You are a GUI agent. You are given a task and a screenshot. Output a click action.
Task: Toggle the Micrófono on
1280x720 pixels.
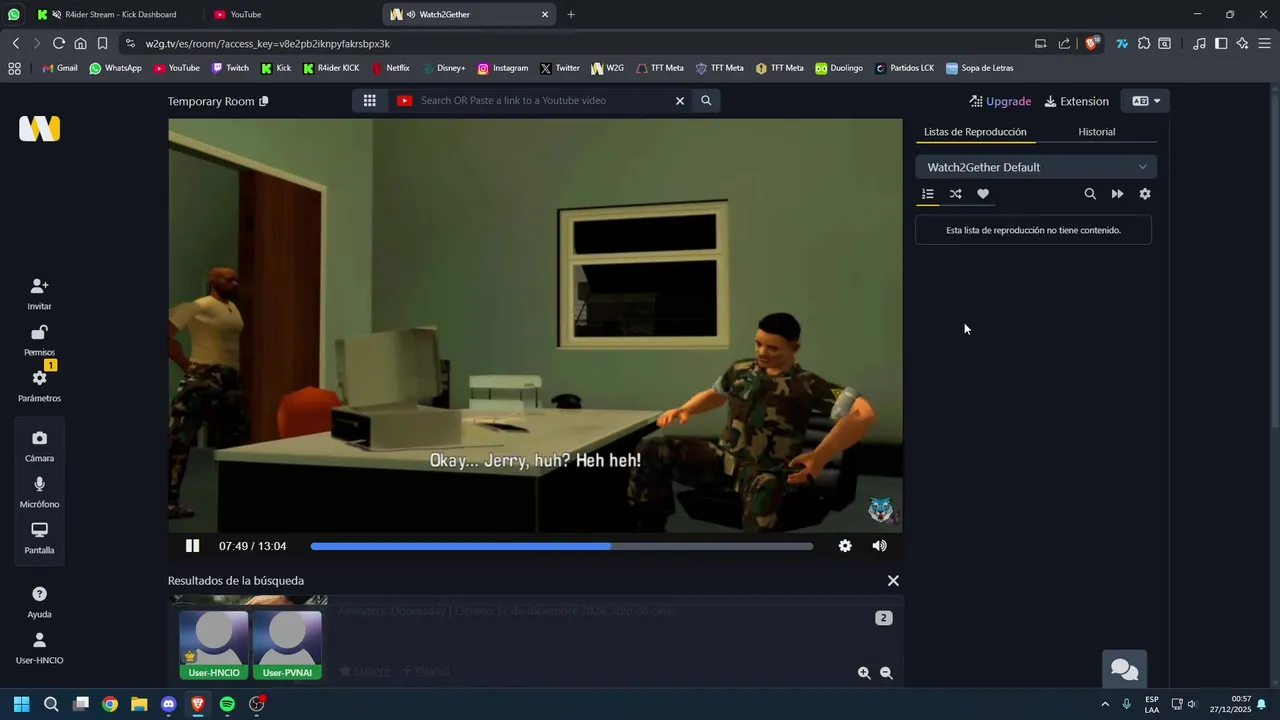(x=39, y=492)
